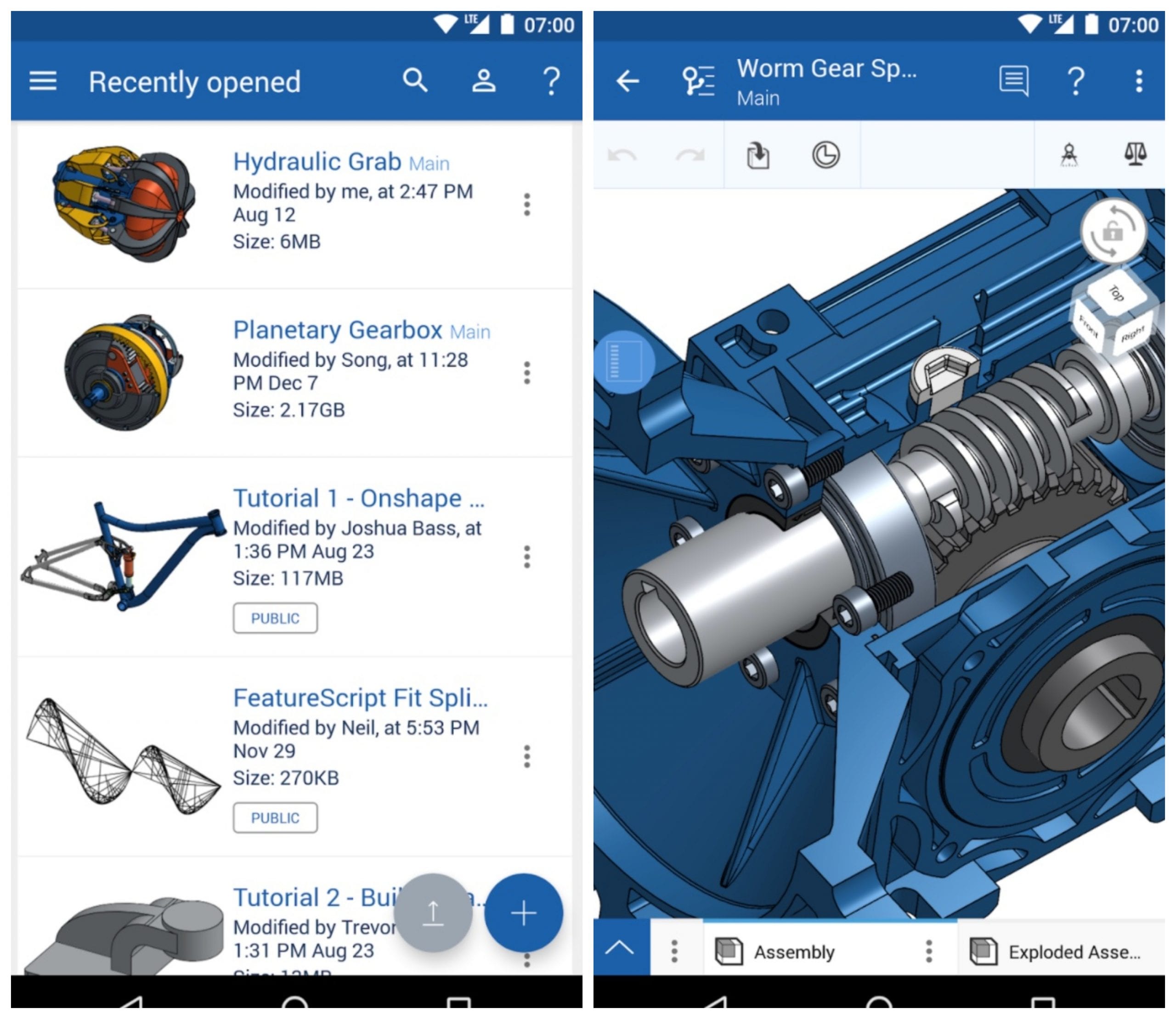
Task: Open the hamburger navigation menu
Action: tap(43, 81)
